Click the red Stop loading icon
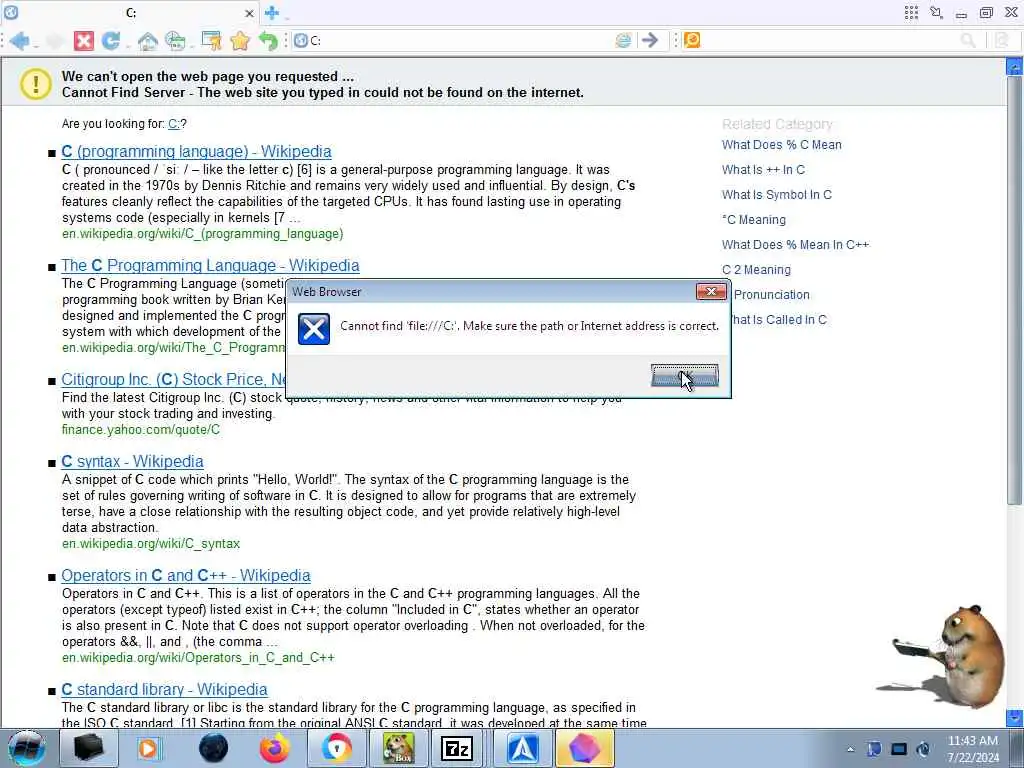Image resolution: width=1024 pixels, height=768 pixels. 84,41
